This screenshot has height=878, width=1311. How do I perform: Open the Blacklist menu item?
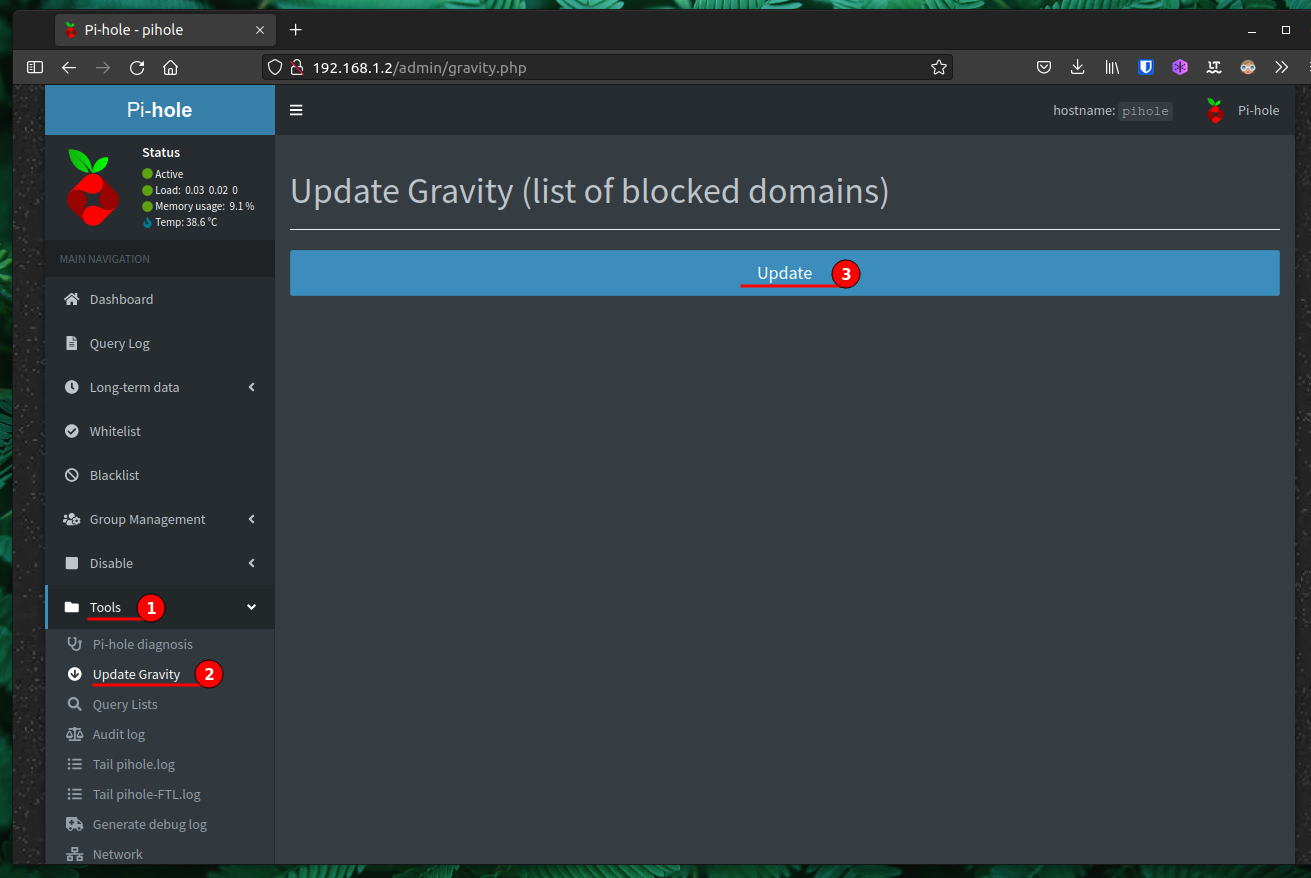(160, 475)
